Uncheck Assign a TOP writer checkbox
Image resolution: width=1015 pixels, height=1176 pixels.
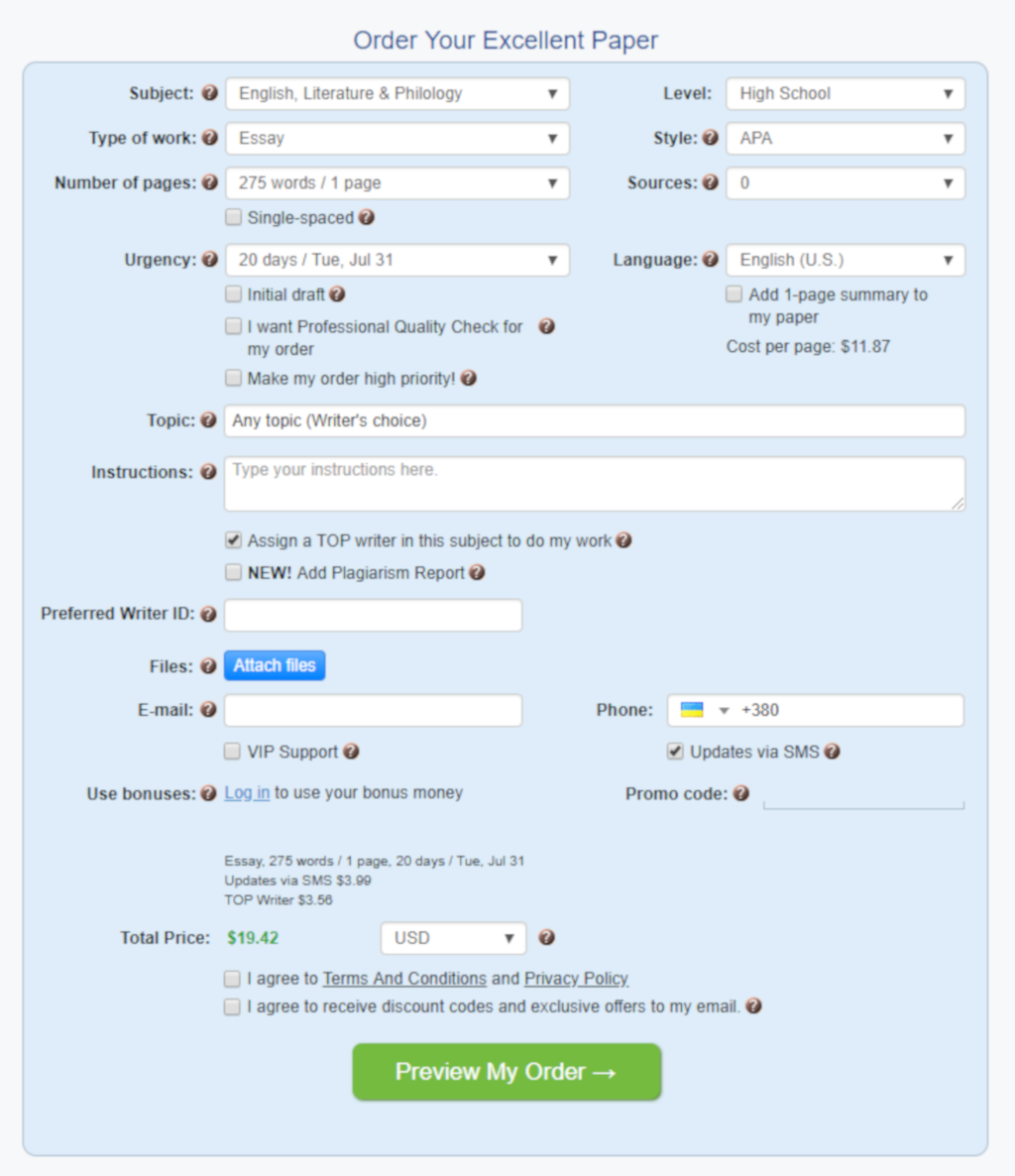click(234, 540)
